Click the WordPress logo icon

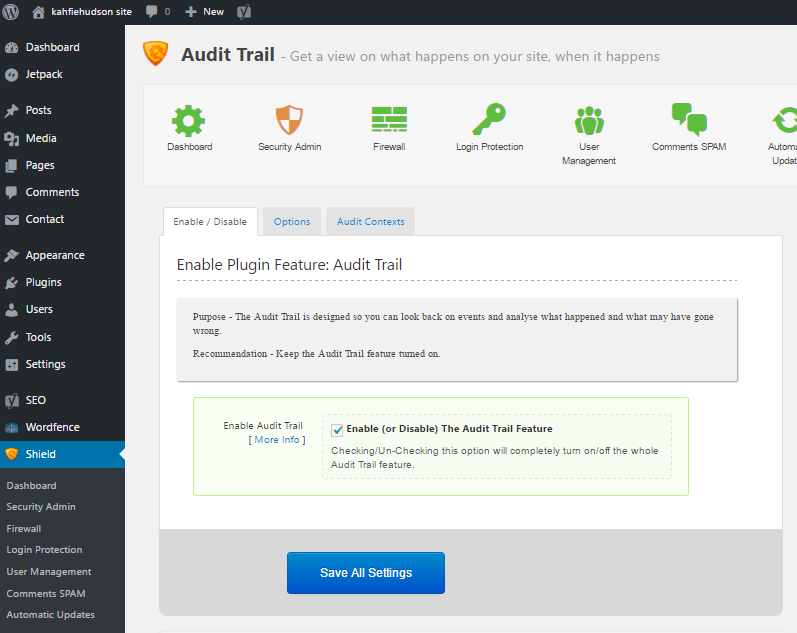coord(10,11)
